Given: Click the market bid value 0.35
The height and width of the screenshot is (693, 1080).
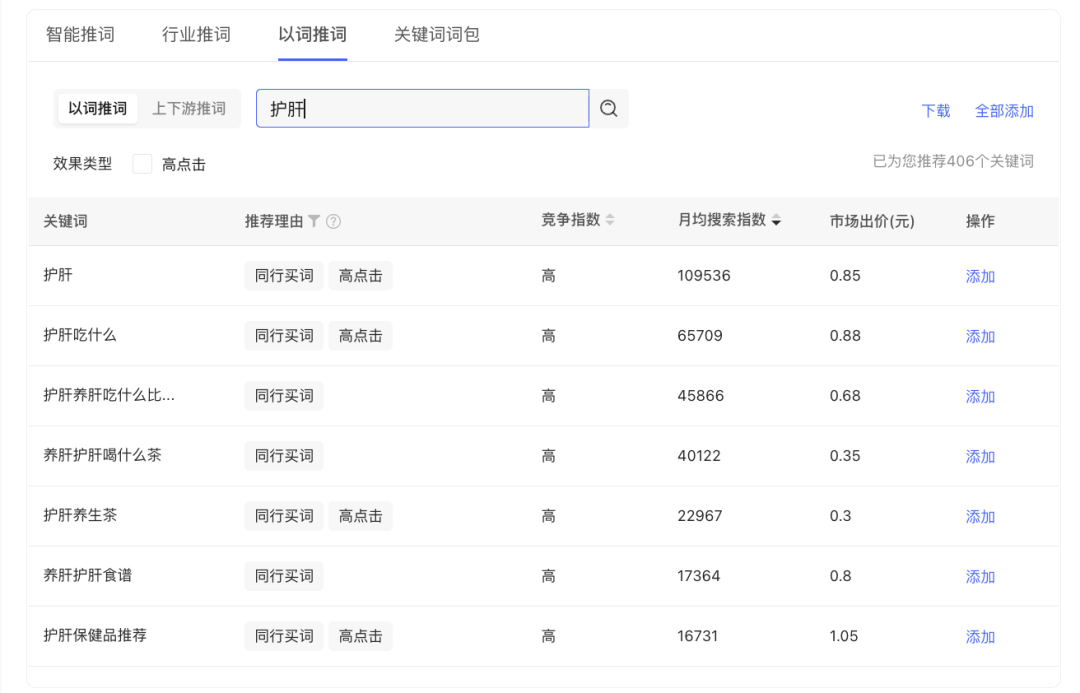Looking at the screenshot, I should (845, 455).
